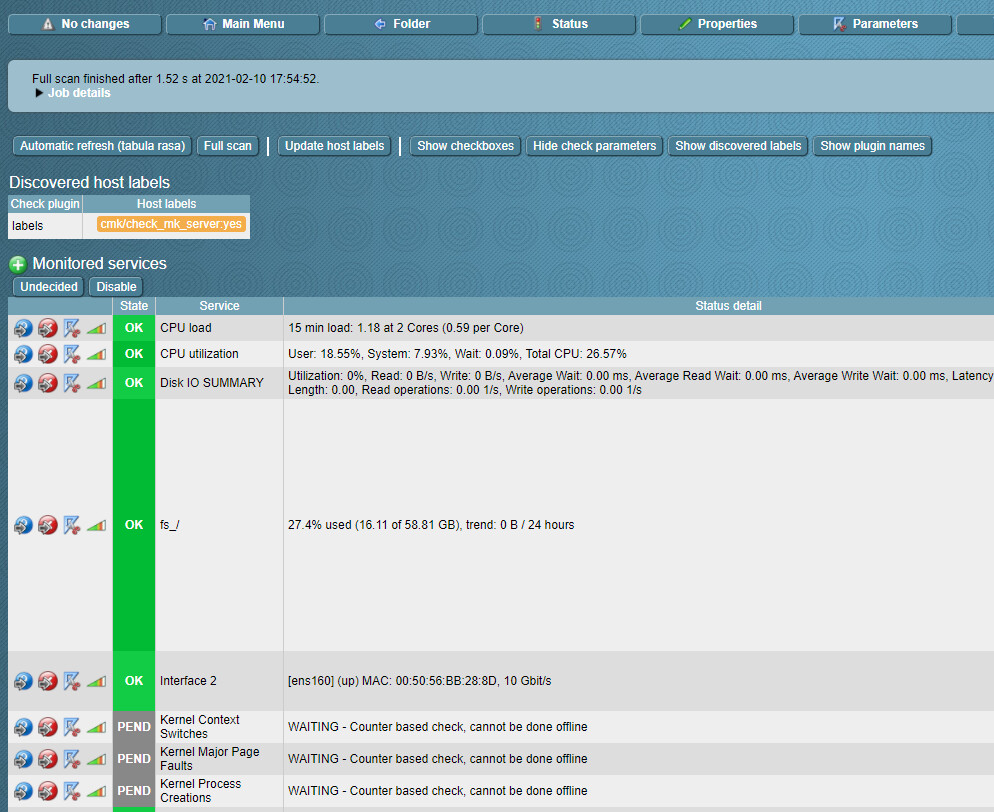Open the Properties menu

point(717,24)
